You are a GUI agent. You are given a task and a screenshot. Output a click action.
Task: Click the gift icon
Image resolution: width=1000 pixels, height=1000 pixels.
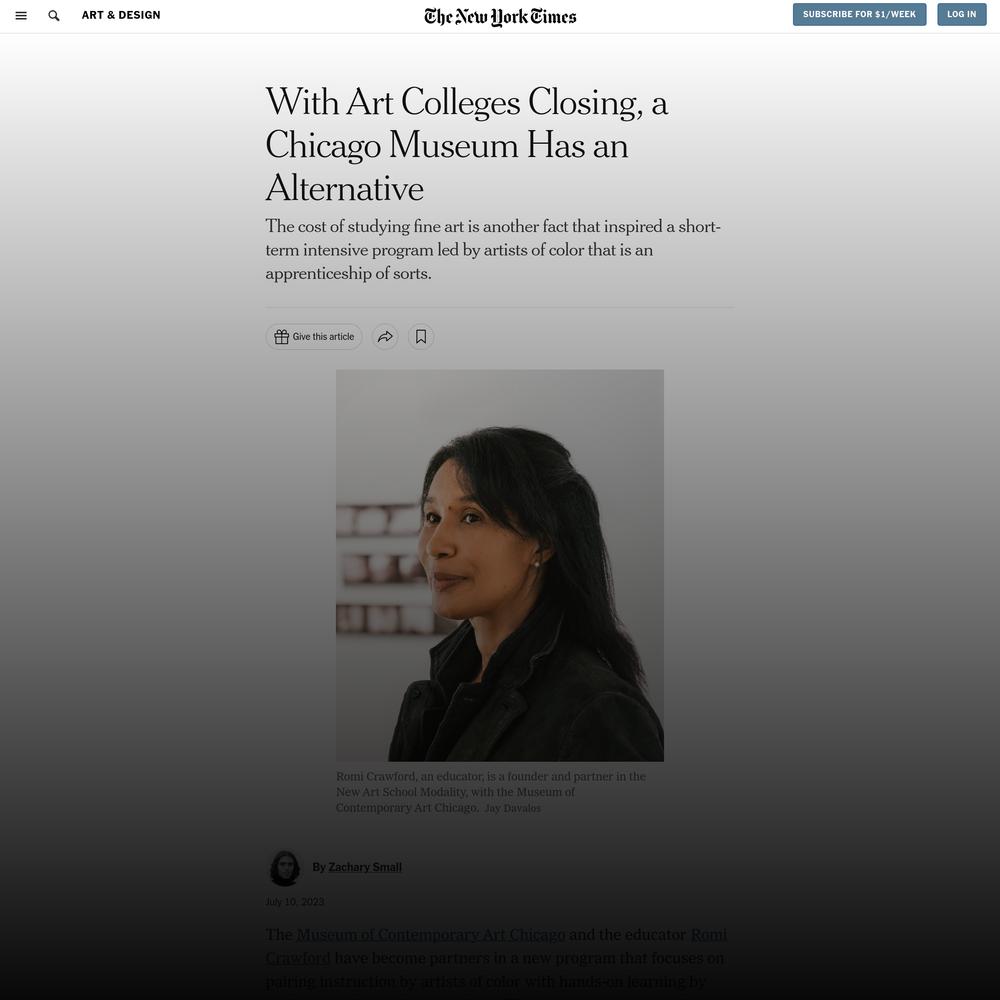281,337
